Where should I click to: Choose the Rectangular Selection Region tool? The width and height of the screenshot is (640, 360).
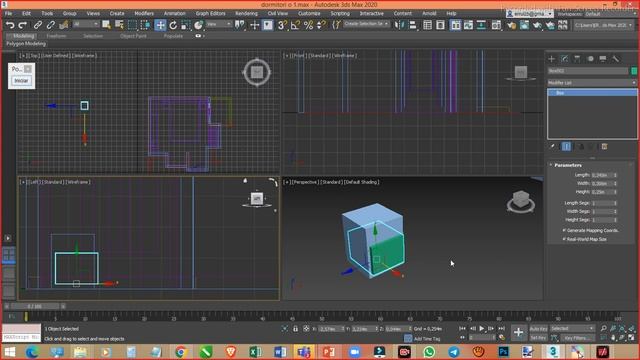(132, 25)
